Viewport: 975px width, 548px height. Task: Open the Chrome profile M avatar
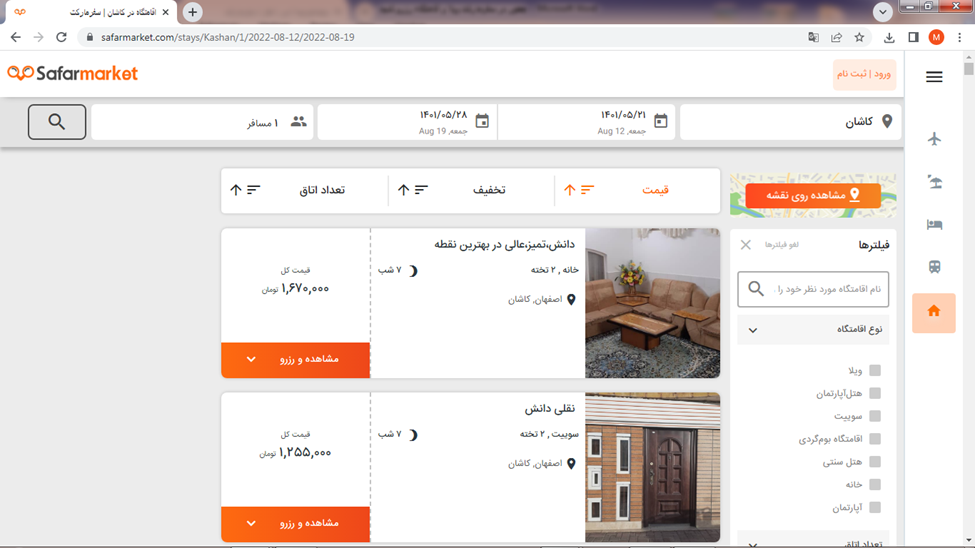tap(936, 37)
